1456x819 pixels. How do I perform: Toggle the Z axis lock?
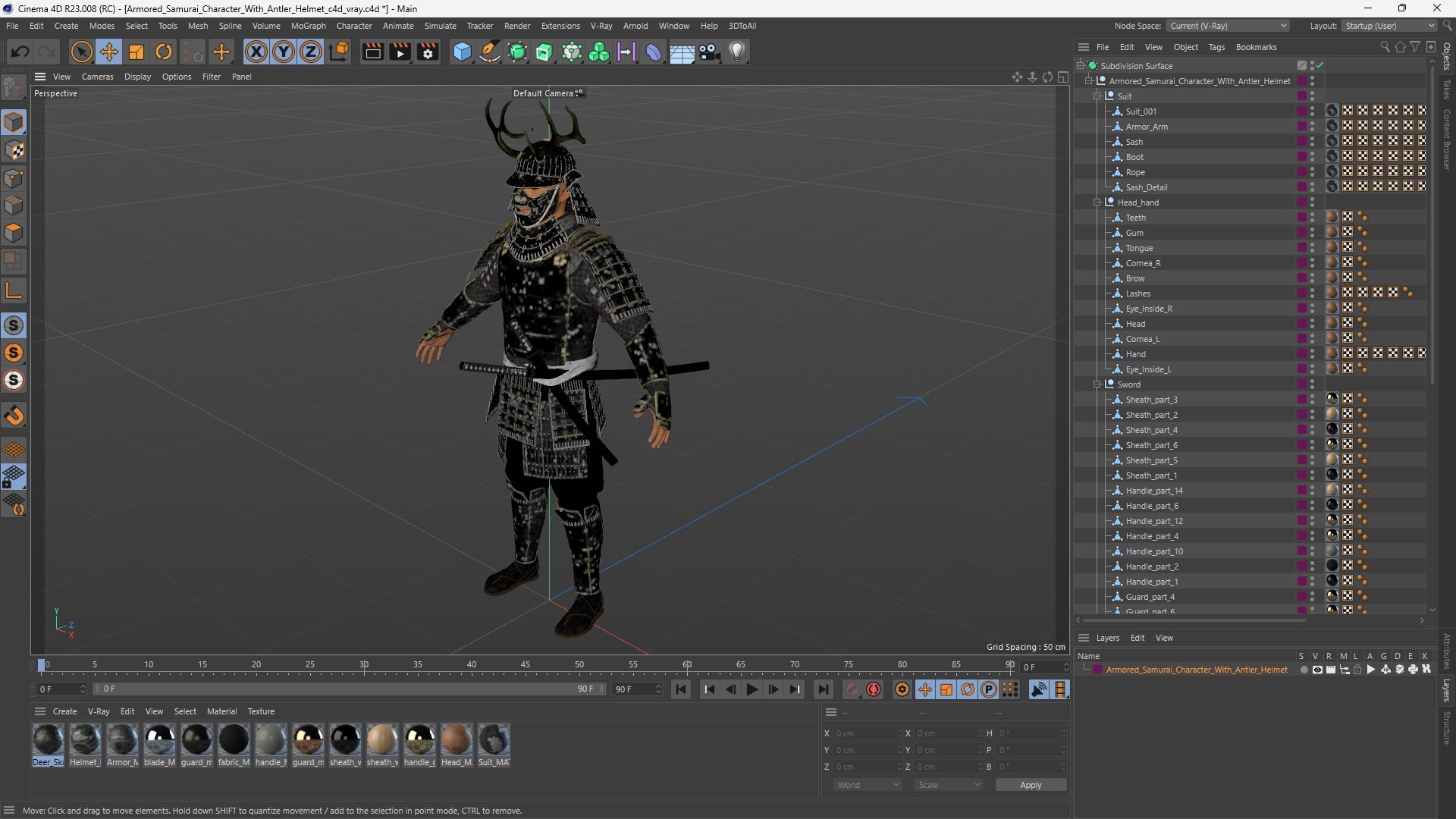311,52
